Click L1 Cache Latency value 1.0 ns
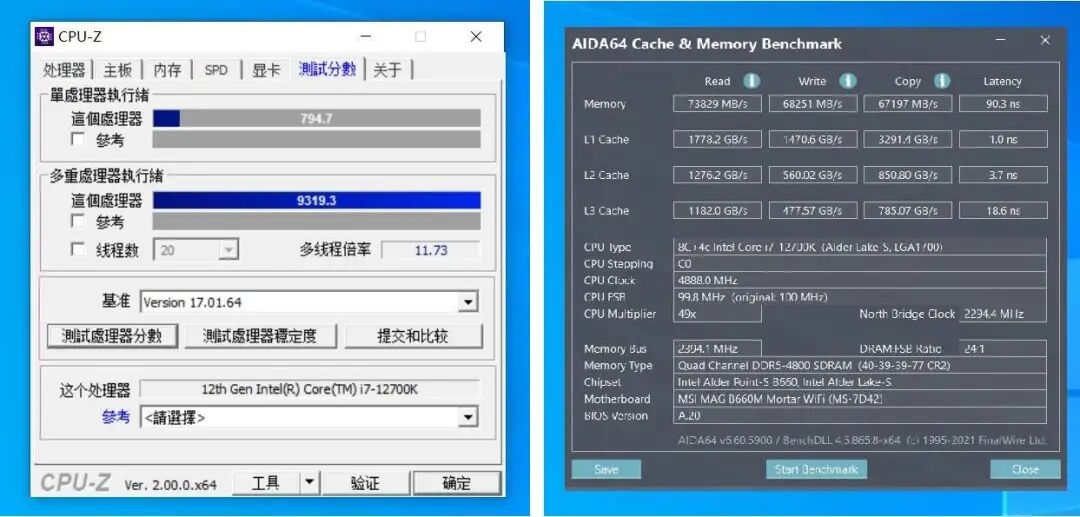Viewport: 1080px width, 517px height. click(x=1003, y=139)
